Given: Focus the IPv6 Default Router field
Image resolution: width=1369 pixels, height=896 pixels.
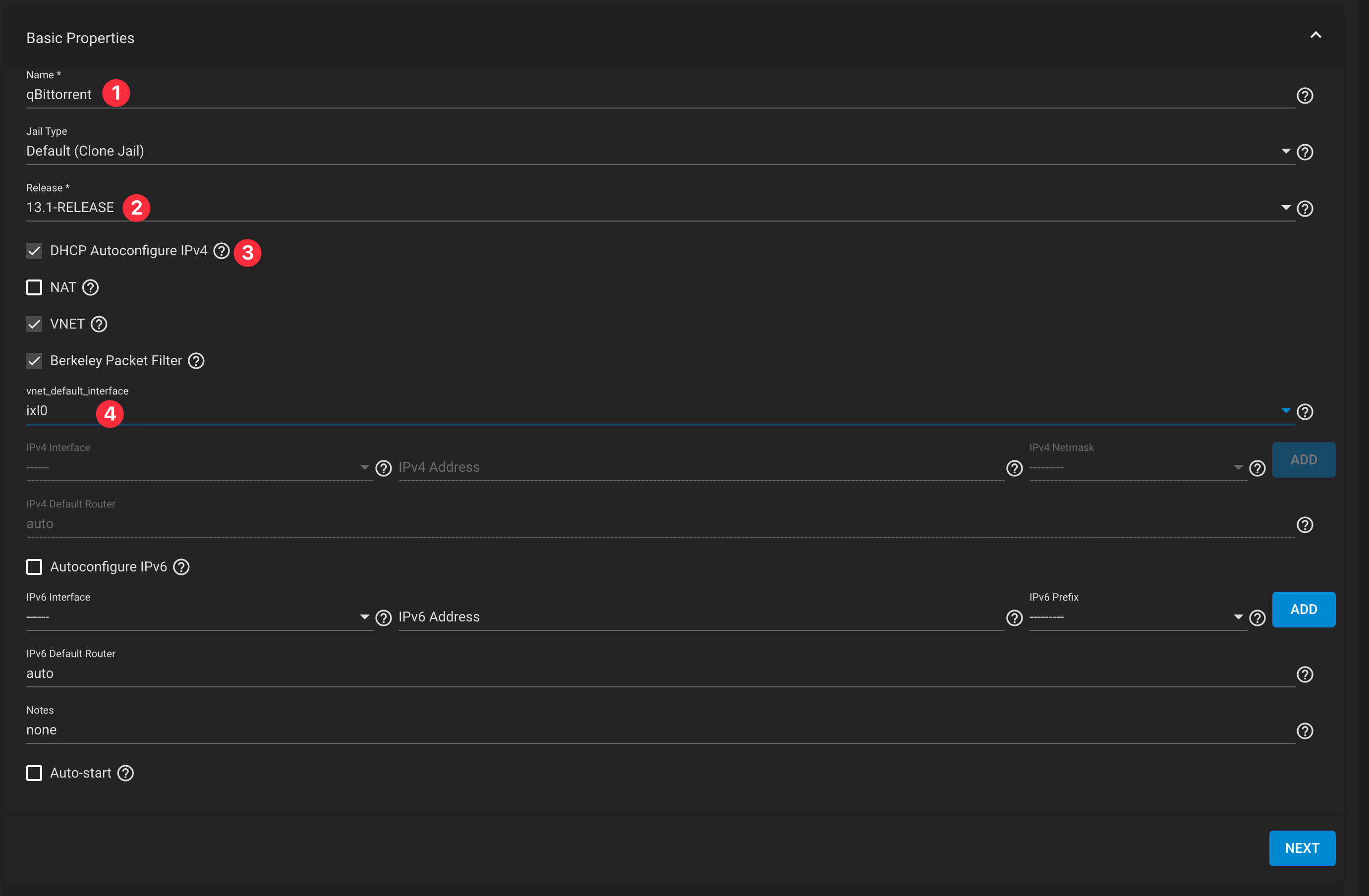Looking at the screenshot, I should coord(660,673).
